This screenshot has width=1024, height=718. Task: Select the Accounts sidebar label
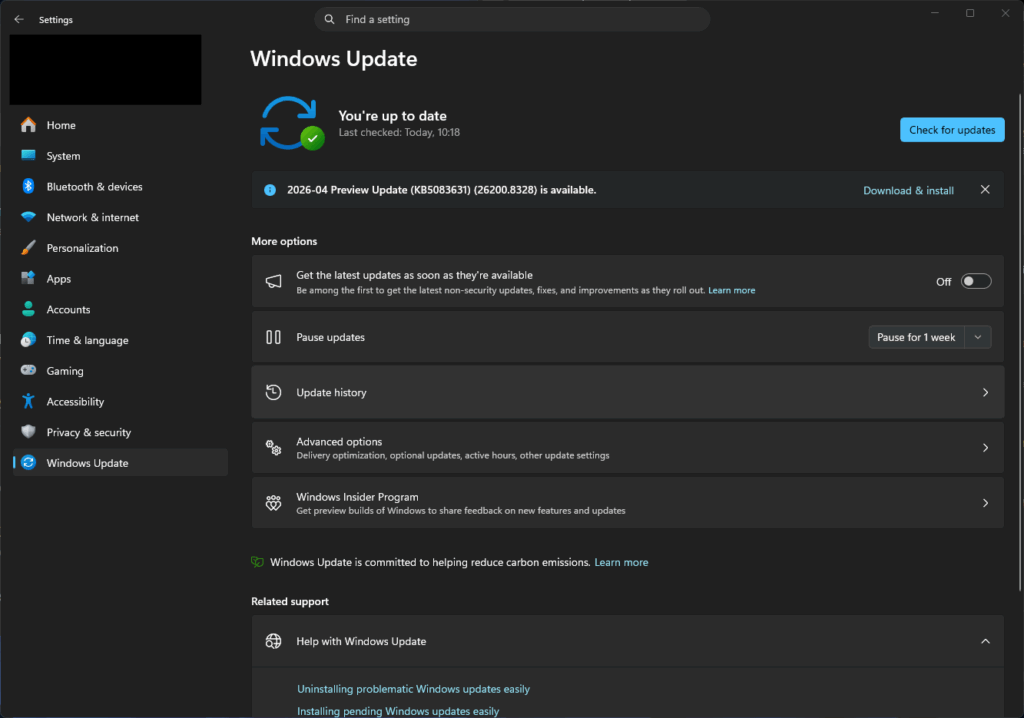point(68,309)
